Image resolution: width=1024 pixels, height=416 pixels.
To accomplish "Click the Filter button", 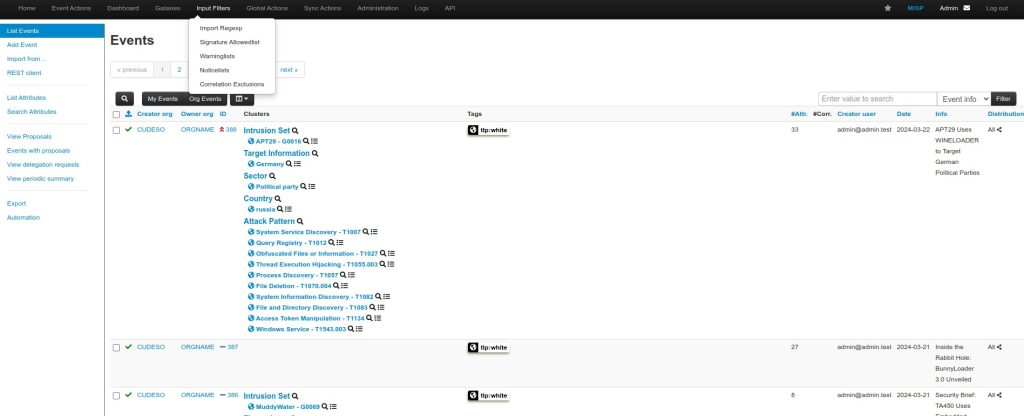I will [x=1004, y=99].
